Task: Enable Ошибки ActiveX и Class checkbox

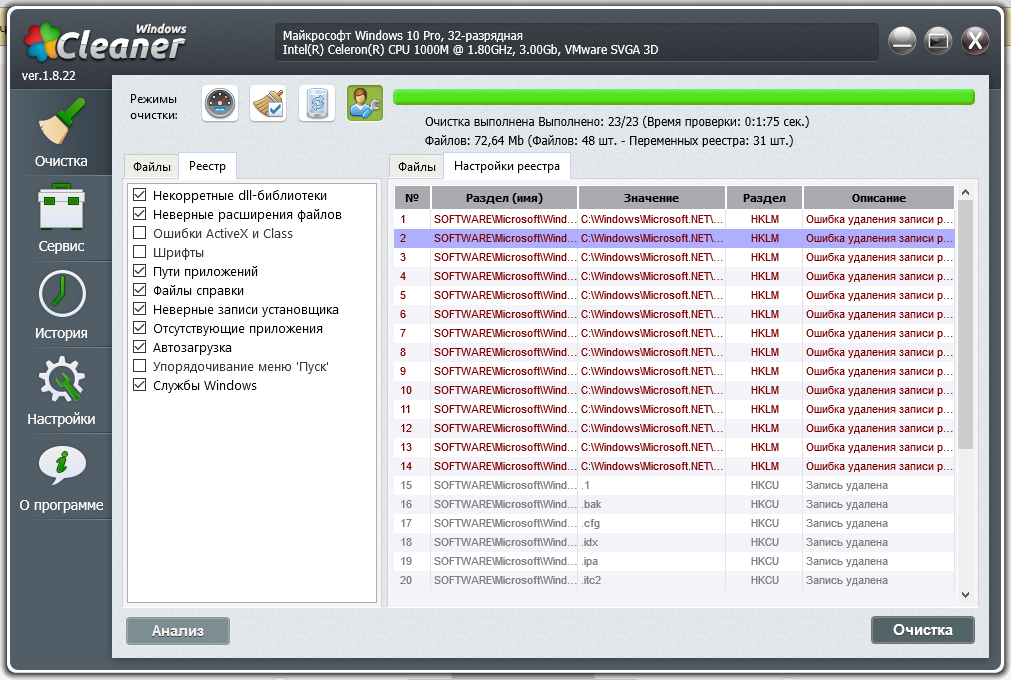Action: [x=140, y=233]
